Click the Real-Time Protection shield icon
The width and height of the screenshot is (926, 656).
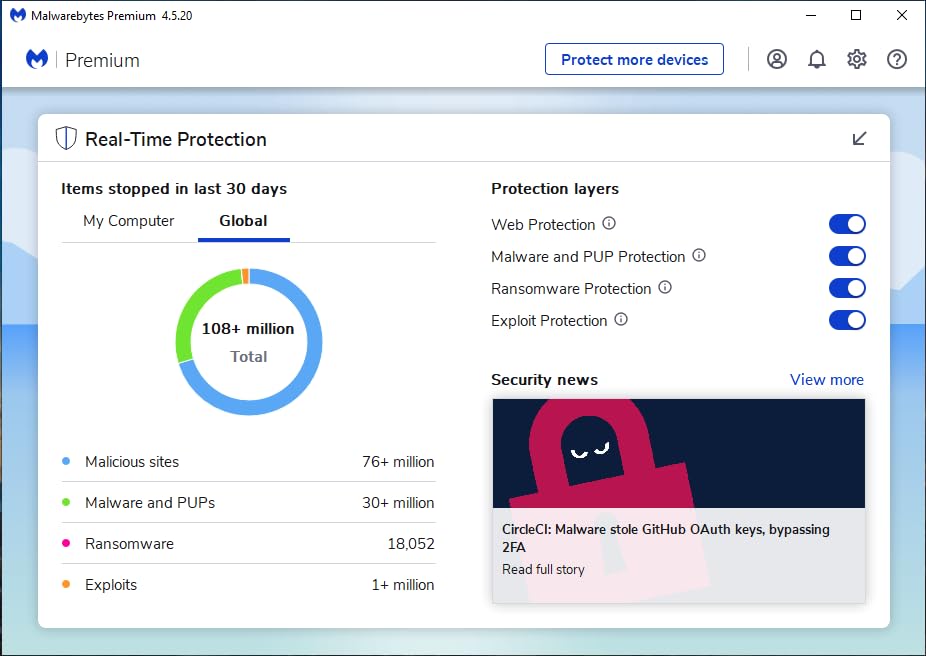[x=65, y=138]
